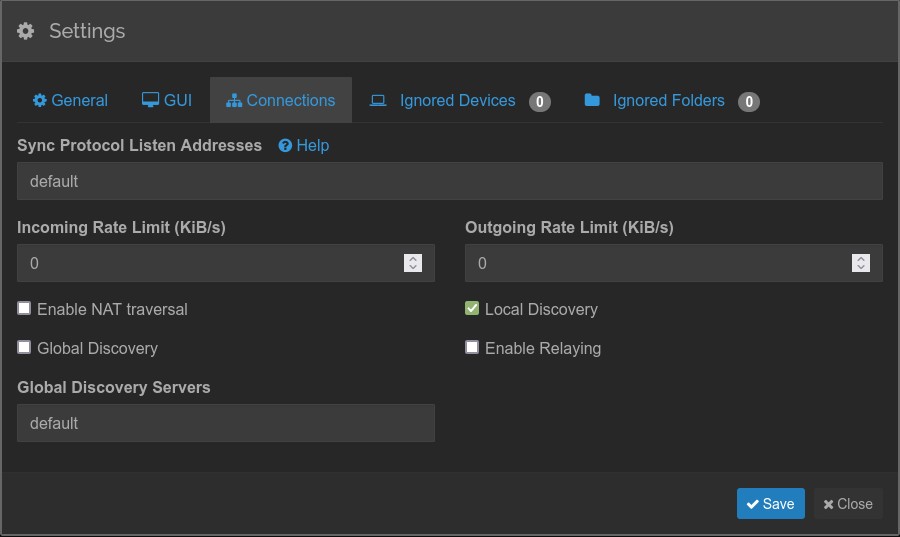Click the Outgoing Rate Limit spinner arrows
This screenshot has height=537, width=900.
click(x=860, y=263)
